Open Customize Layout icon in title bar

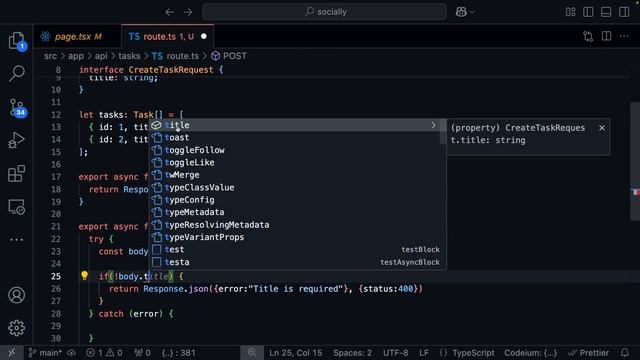[571, 12]
